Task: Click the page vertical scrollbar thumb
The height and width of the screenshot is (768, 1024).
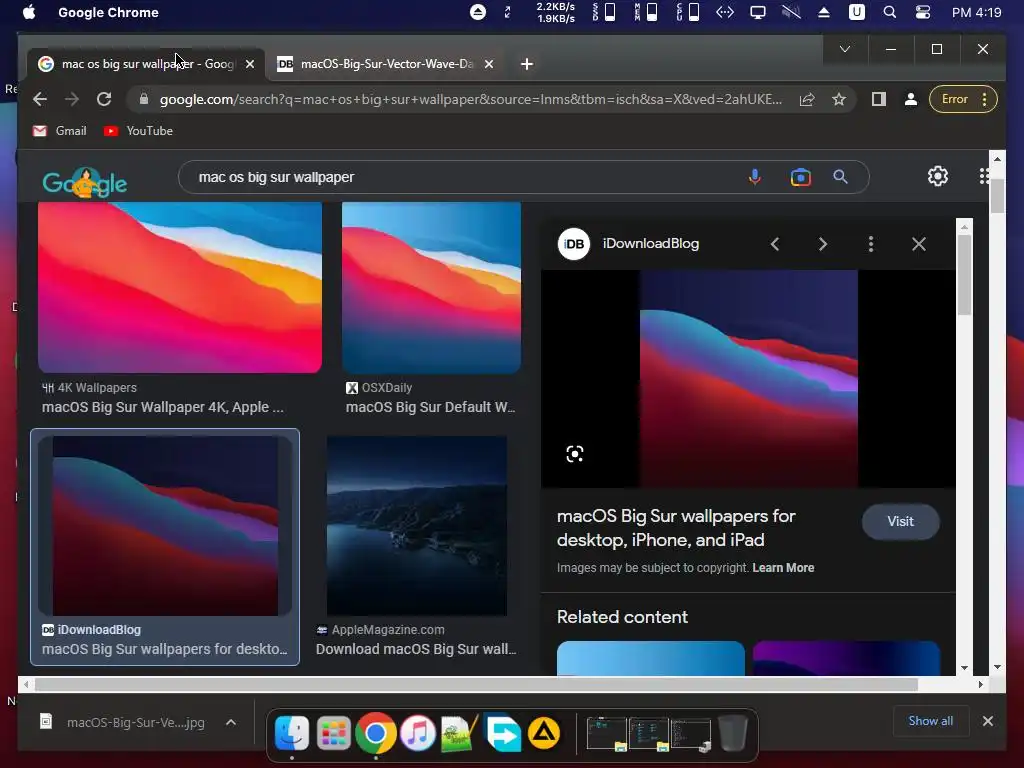Action: click(x=997, y=195)
